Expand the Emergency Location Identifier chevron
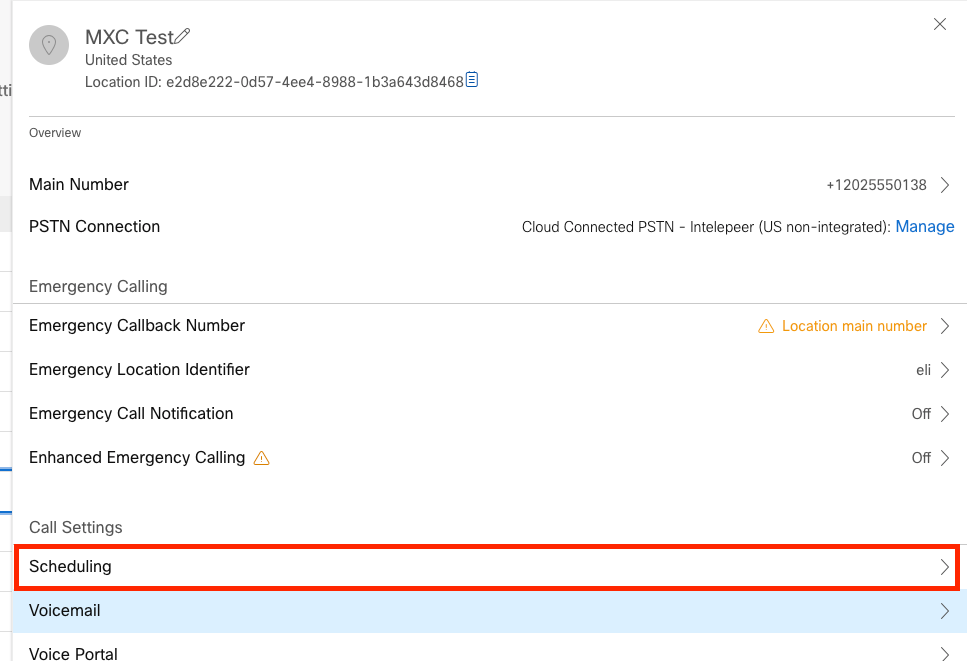967x661 pixels. (x=945, y=370)
